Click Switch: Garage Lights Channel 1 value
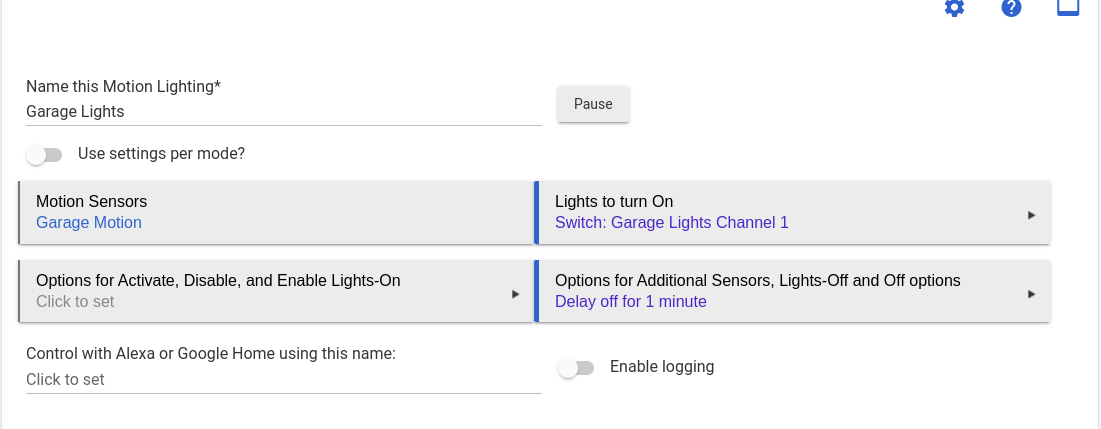The width and height of the screenshot is (1101, 429). click(671, 223)
